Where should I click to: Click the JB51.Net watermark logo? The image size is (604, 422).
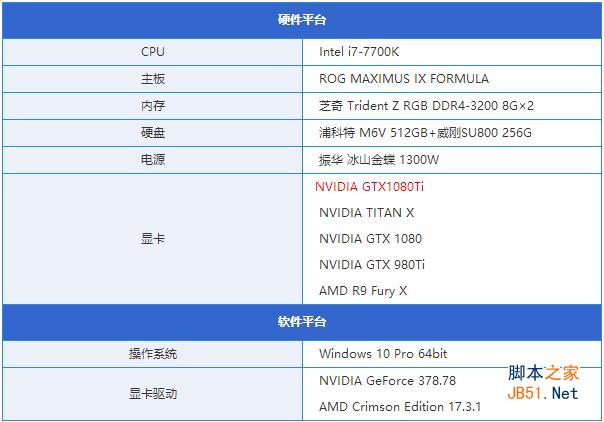click(x=543, y=383)
